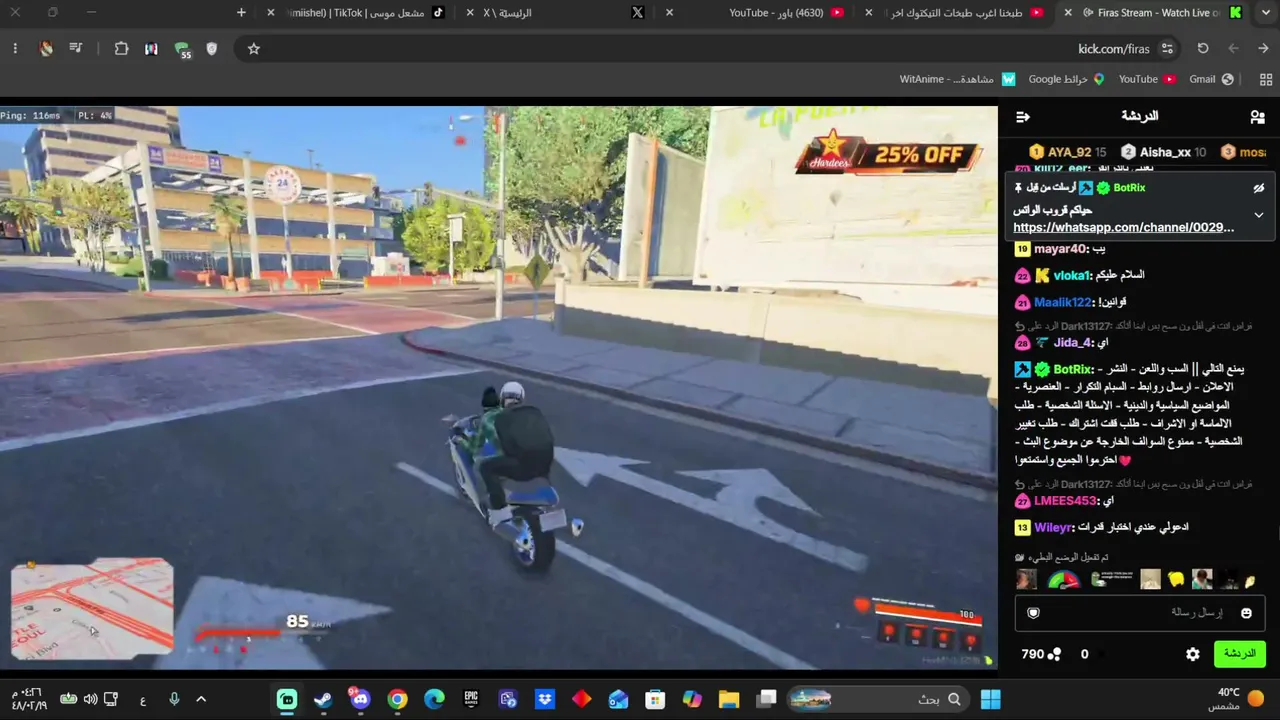
Task: Open the extension with 55 badge
Action: coord(182,49)
